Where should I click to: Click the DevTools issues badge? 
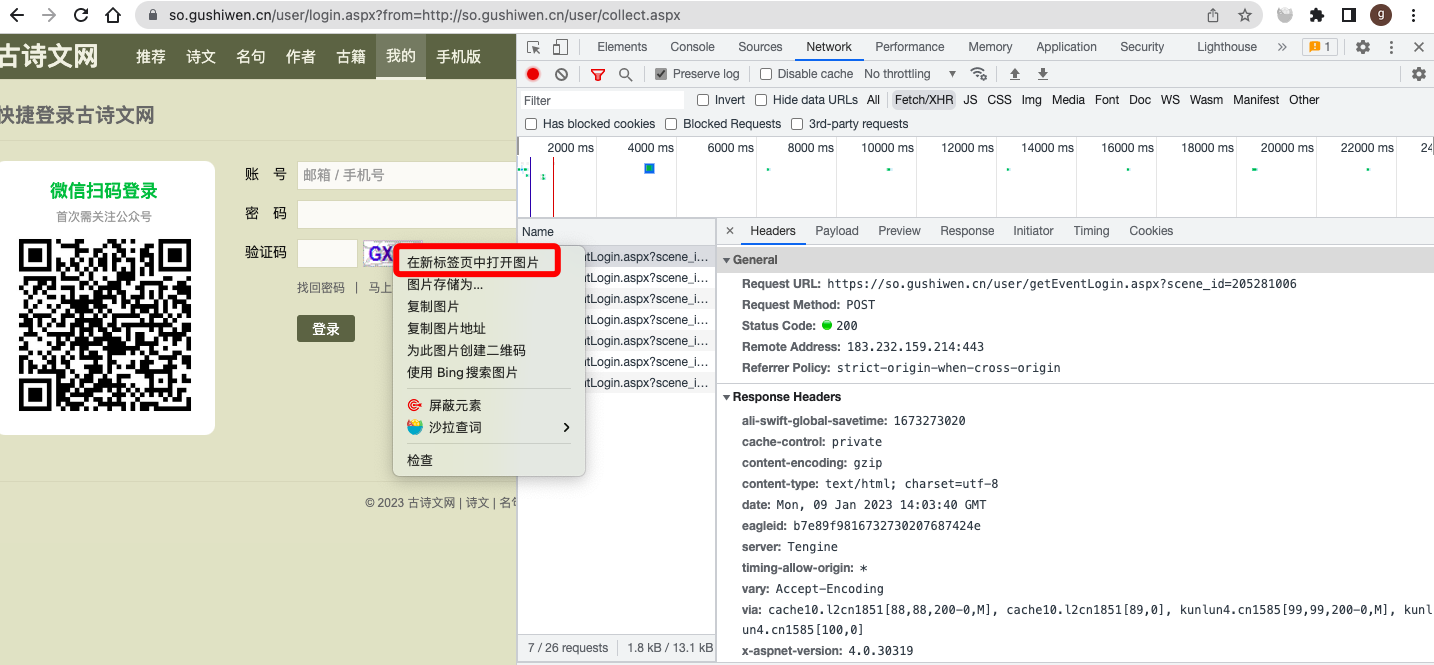(1318, 47)
